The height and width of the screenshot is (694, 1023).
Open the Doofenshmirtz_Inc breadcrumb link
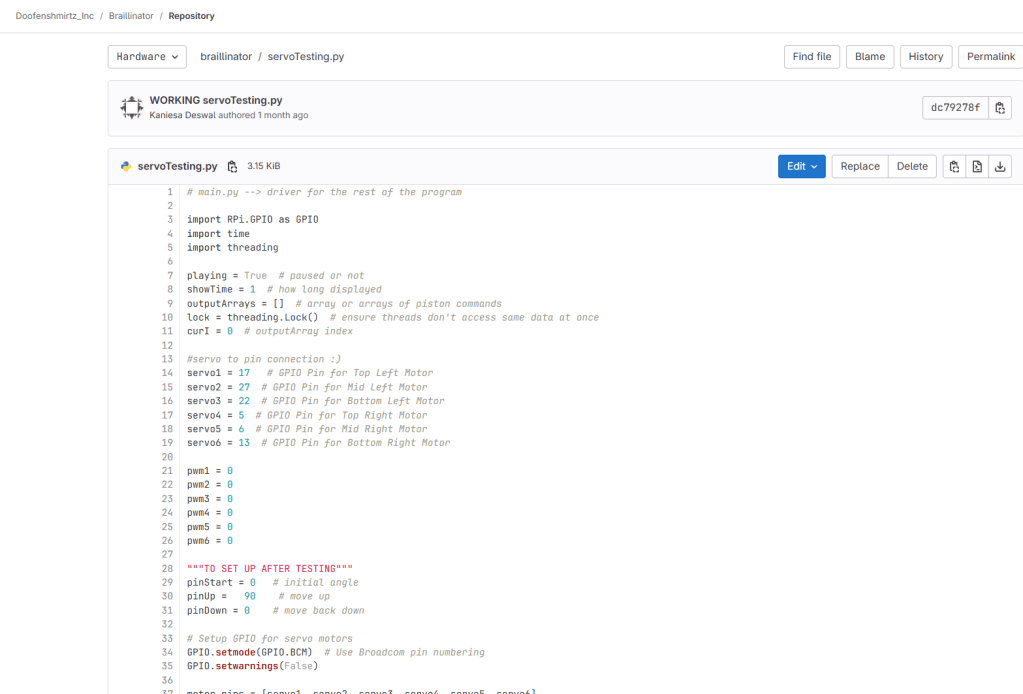(54, 16)
